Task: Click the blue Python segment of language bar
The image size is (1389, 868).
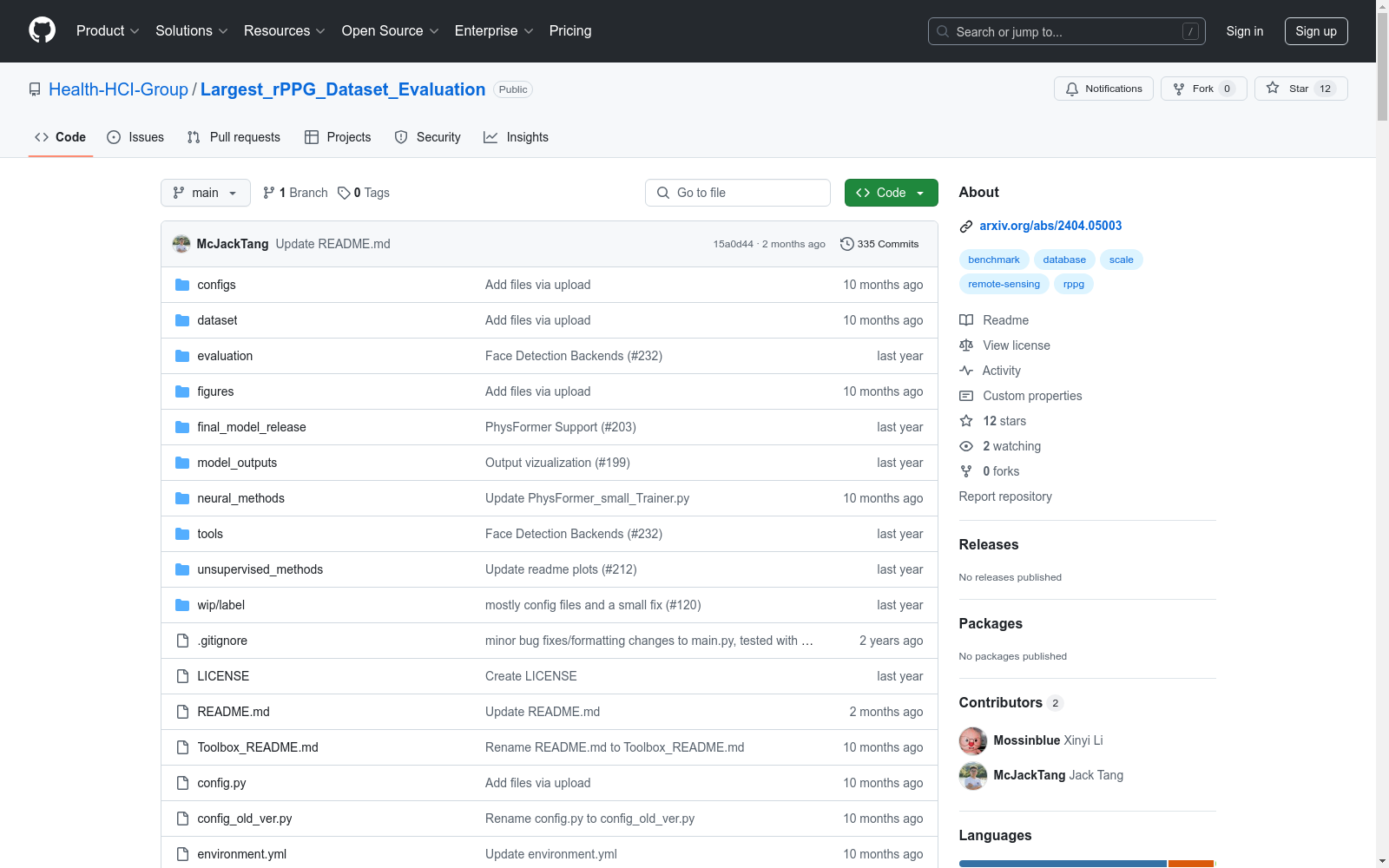Action: click(1063, 864)
